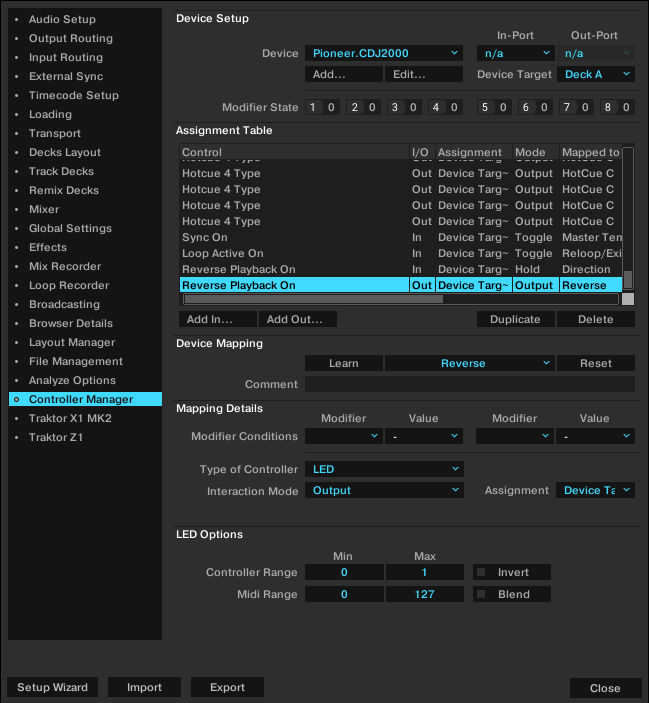This screenshot has width=649, height=703.
Task: Delete the selected assignment
Action: (x=595, y=320)
